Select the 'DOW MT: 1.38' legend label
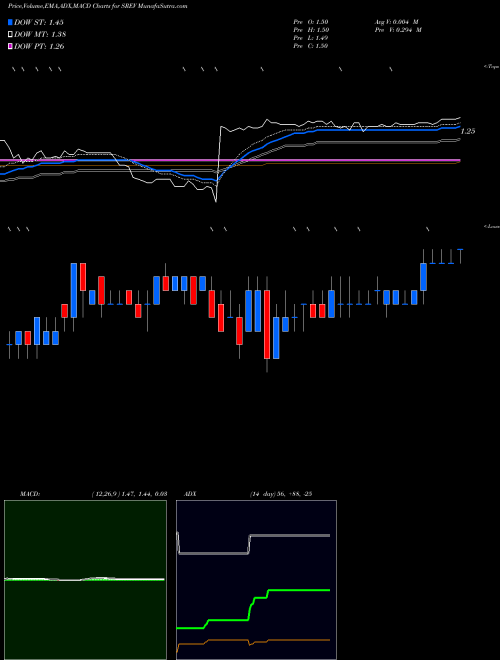Viewport: 500px width, 660px height. [40, 34]
